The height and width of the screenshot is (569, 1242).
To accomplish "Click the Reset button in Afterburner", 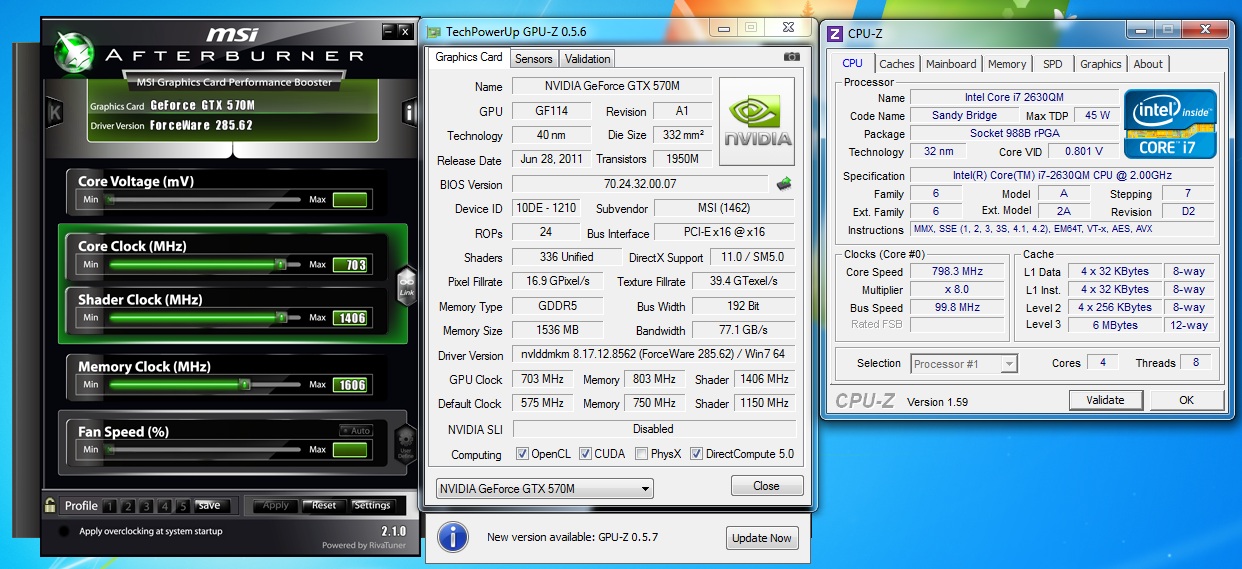I will pos(324,506).
